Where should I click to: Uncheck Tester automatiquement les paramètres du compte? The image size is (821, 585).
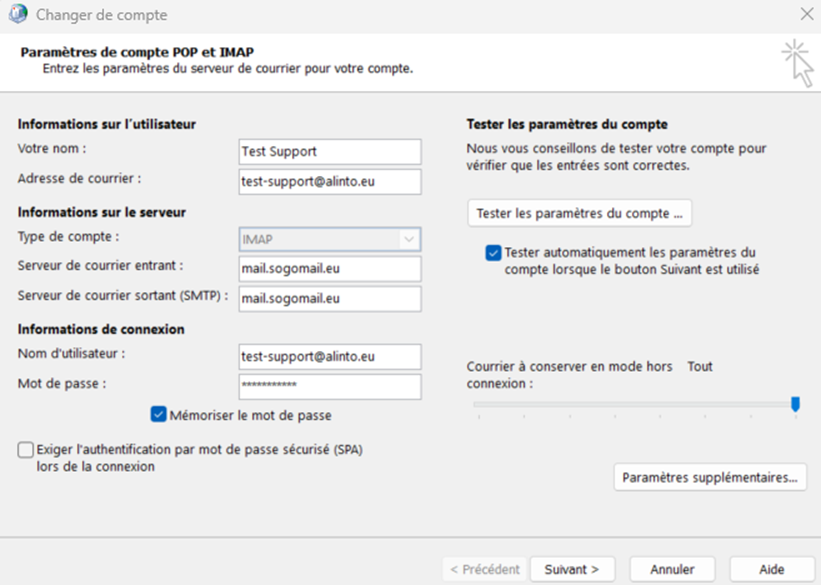493,253
